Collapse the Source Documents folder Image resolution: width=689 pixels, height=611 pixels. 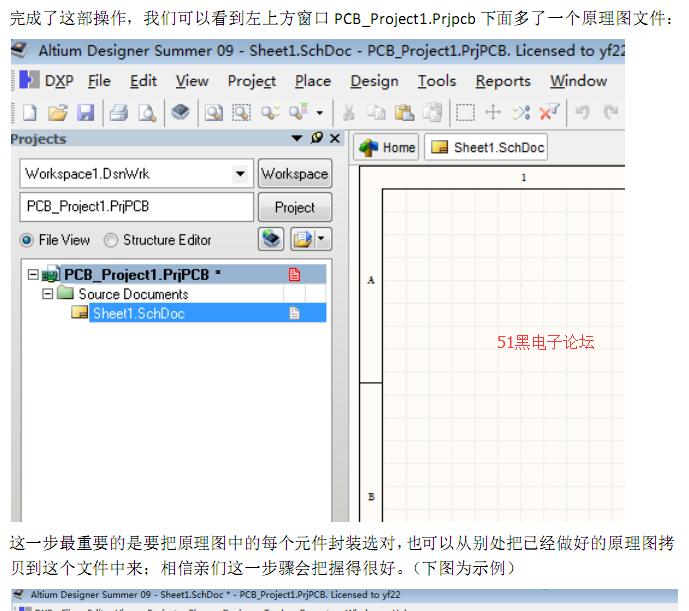tap(47, 294)
